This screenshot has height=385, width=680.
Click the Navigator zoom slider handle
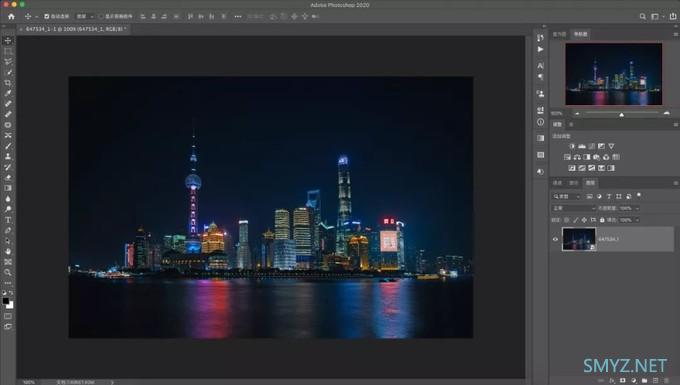pyautogui.click(x=621, y=114)
